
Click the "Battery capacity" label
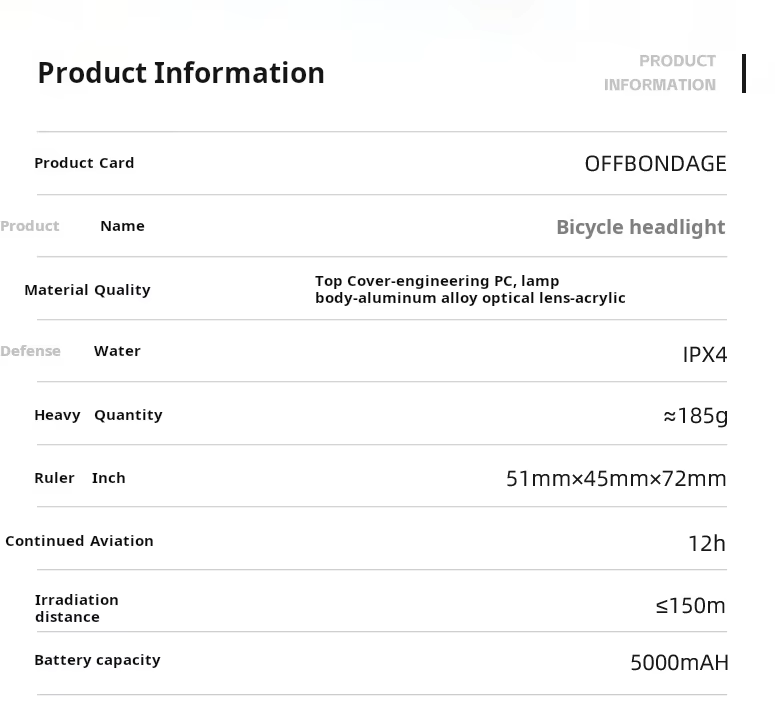click(x=97, y=660)
